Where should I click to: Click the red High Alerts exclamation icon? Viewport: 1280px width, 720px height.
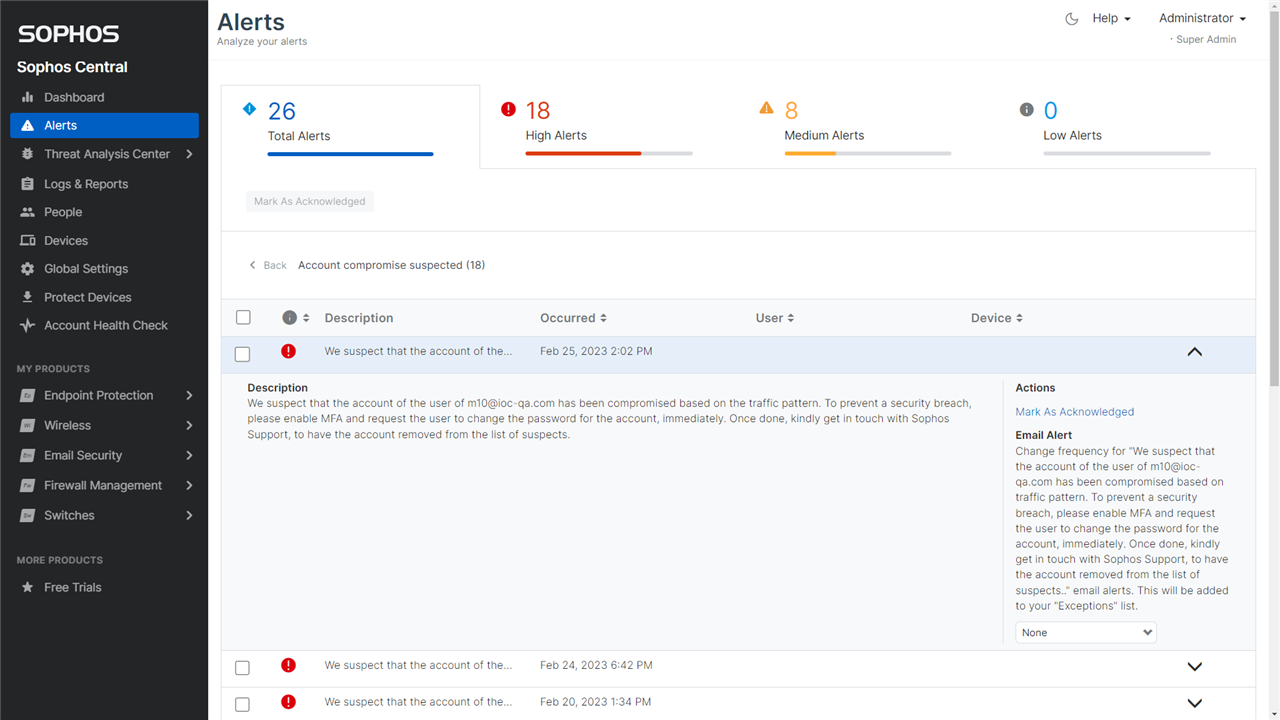(508, 109)
